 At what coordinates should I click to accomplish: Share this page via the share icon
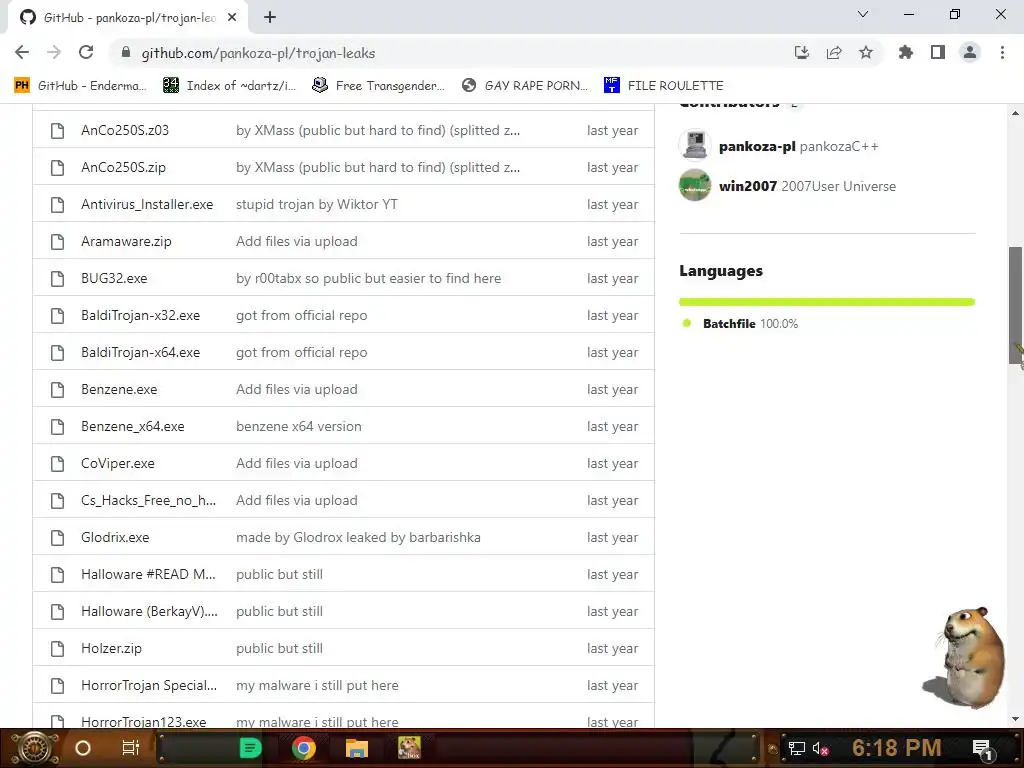tap(834, 52)
